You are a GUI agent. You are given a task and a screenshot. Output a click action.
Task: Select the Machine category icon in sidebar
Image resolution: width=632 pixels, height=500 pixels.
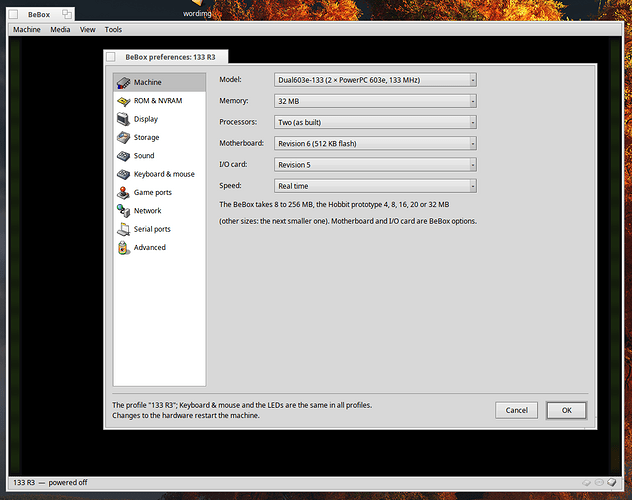[123, 82]
